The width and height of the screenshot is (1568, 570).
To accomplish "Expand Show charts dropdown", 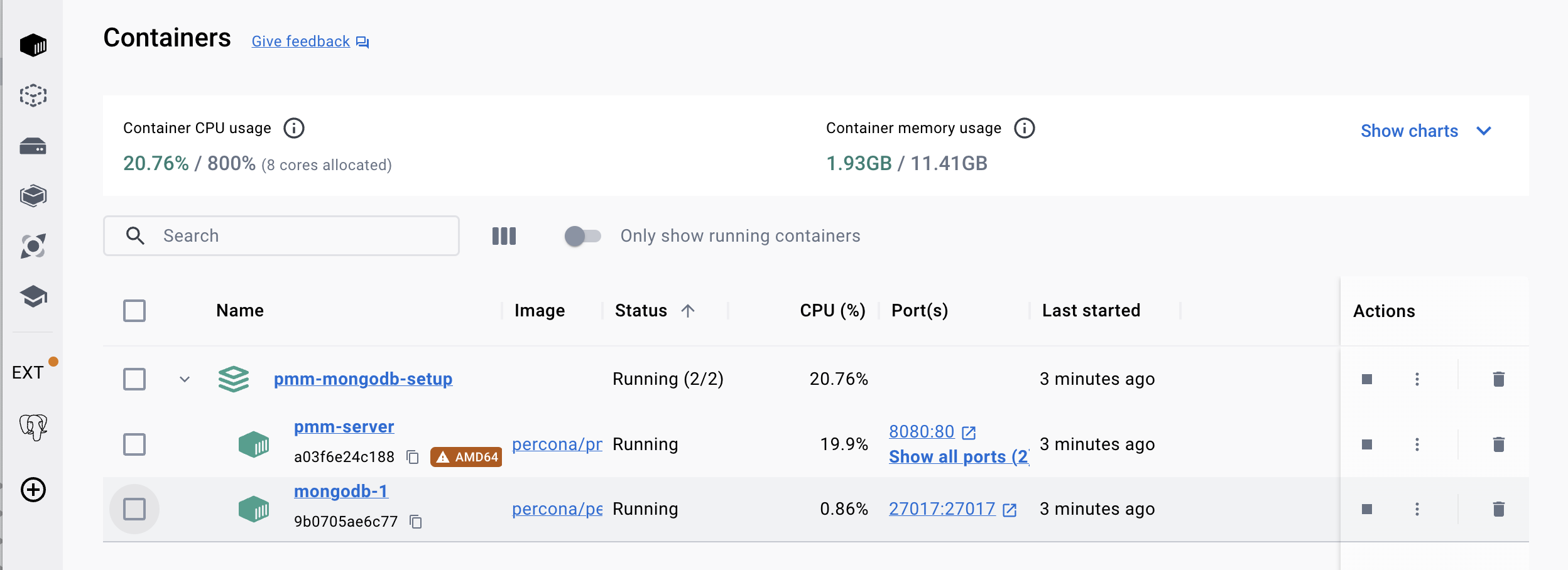I will coord(1426,131).
